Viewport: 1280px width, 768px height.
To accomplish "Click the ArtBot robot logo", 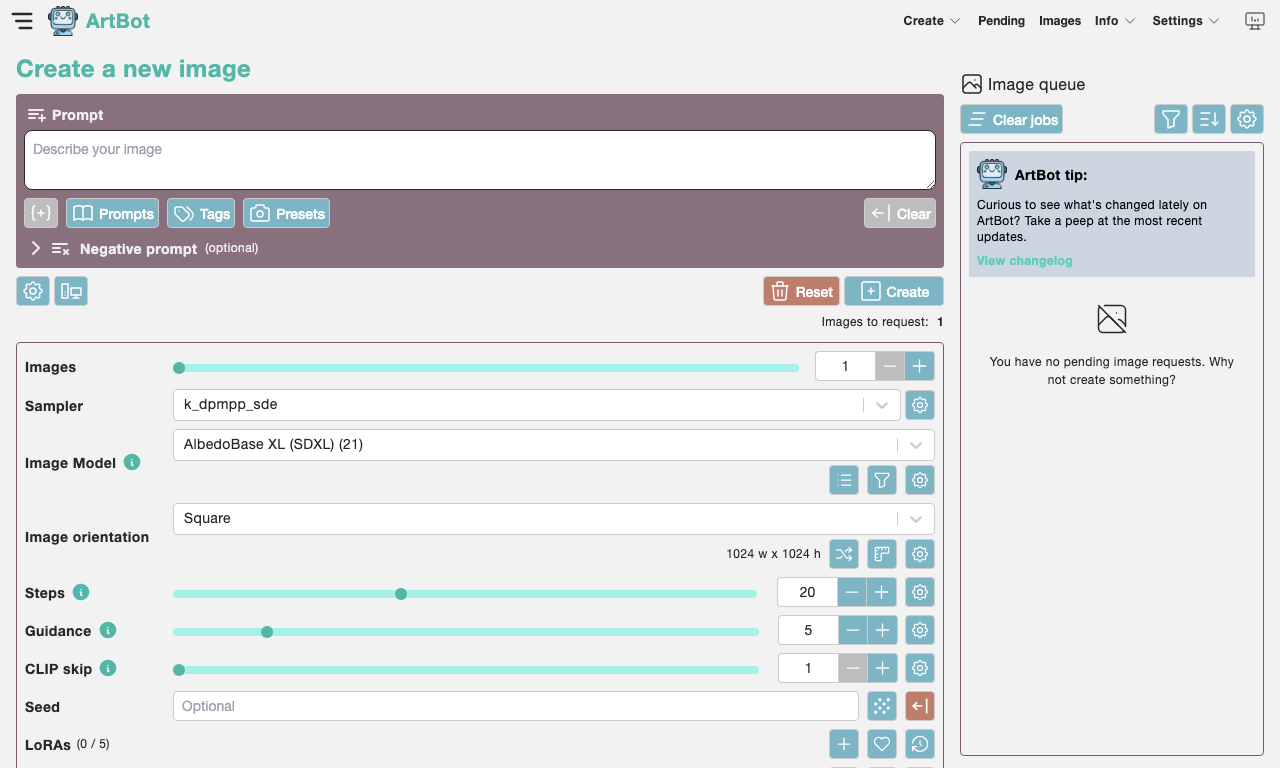I will coord(63,21).
